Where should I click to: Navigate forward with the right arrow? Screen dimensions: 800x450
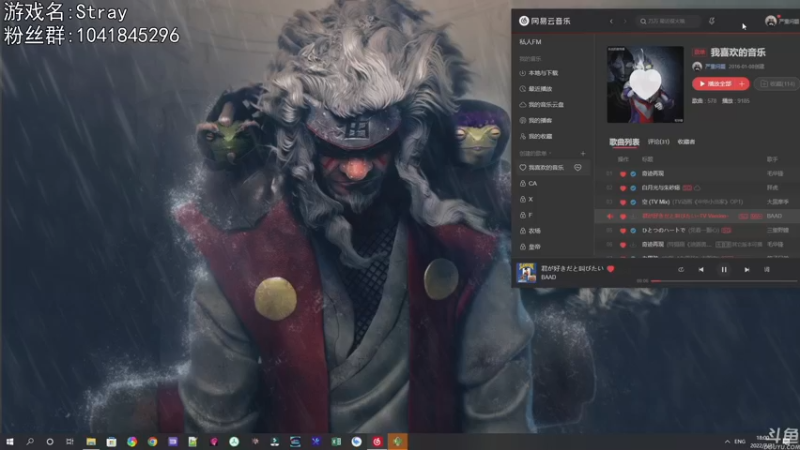[624, 21]
